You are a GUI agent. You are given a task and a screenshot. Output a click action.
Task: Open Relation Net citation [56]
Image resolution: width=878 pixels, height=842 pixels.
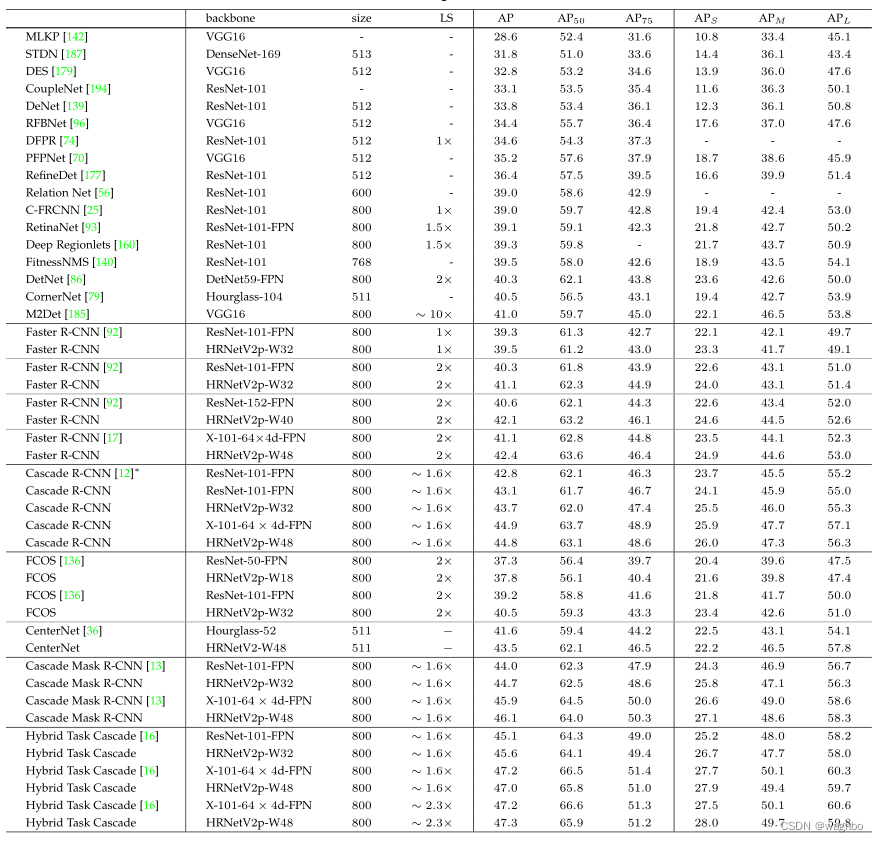pos(104,193)
